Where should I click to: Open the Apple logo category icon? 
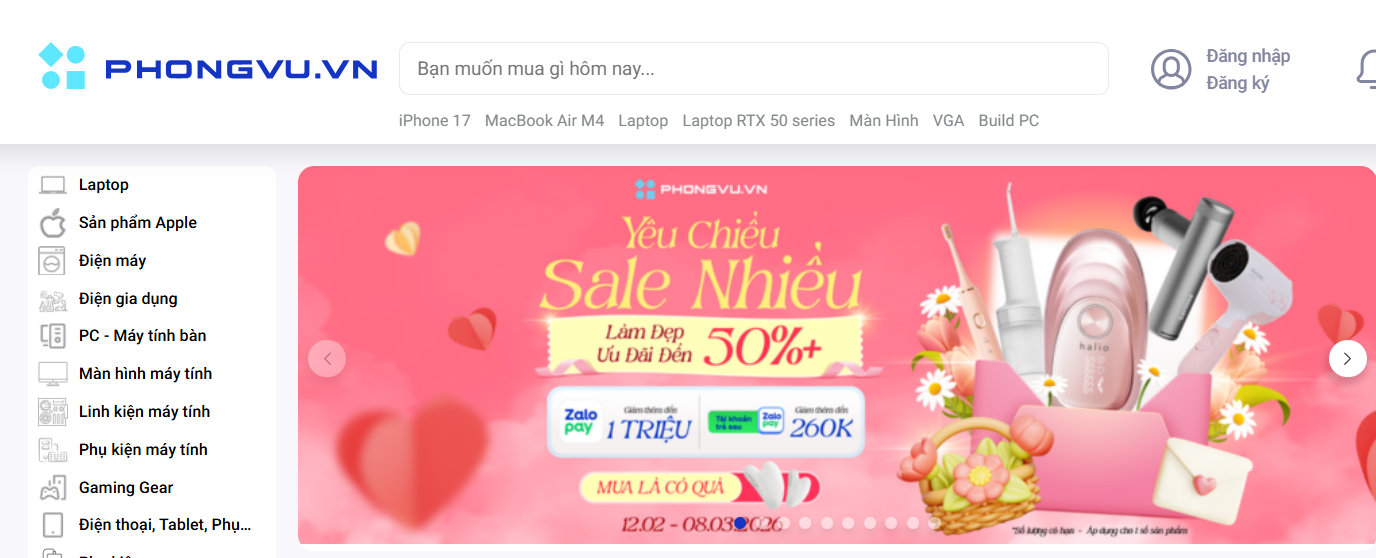point(52,223)
